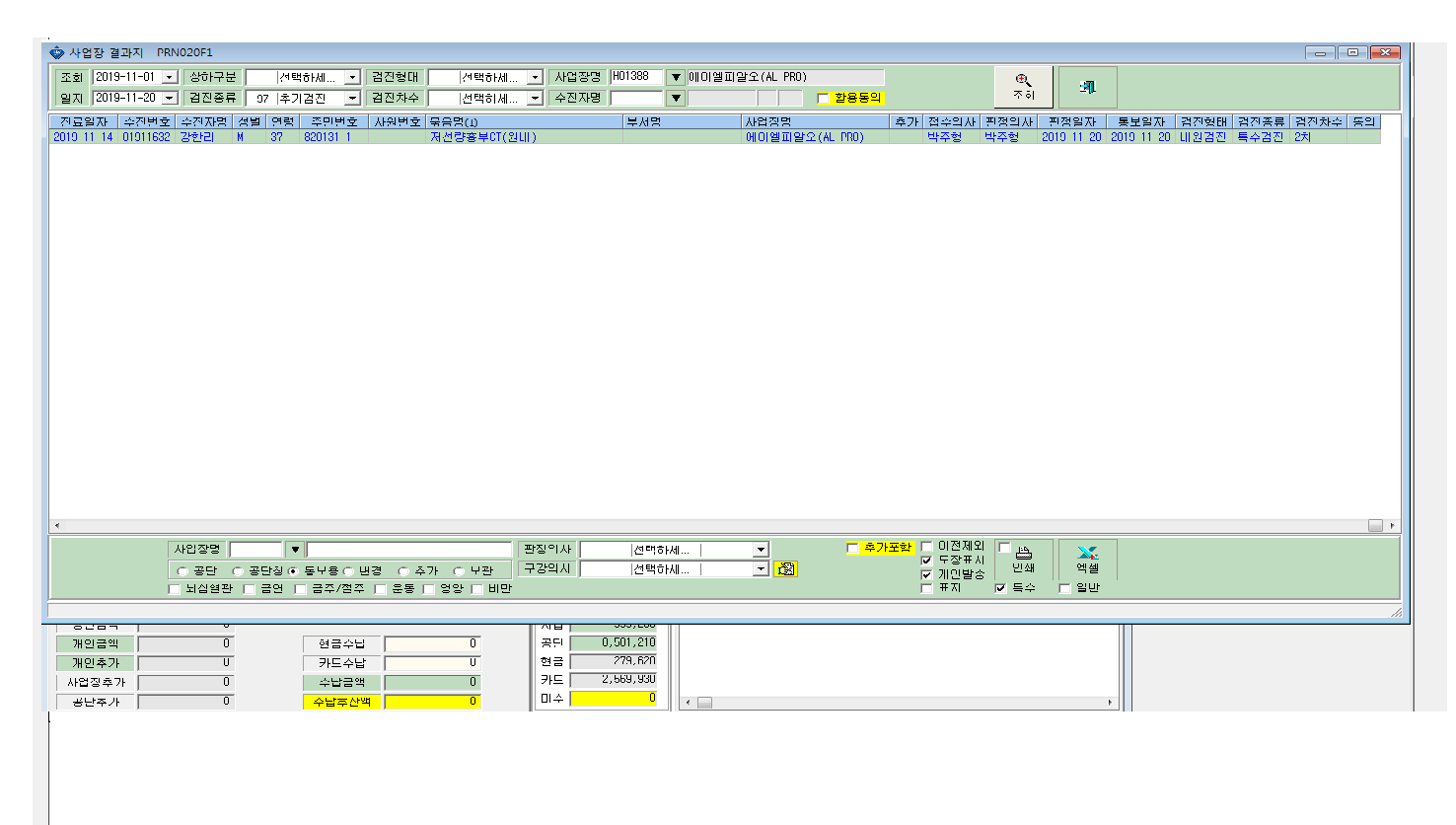Select the 공단 radio button
Image resolution: width=1456 pixels, height=825 pixels.
(182, 571)
